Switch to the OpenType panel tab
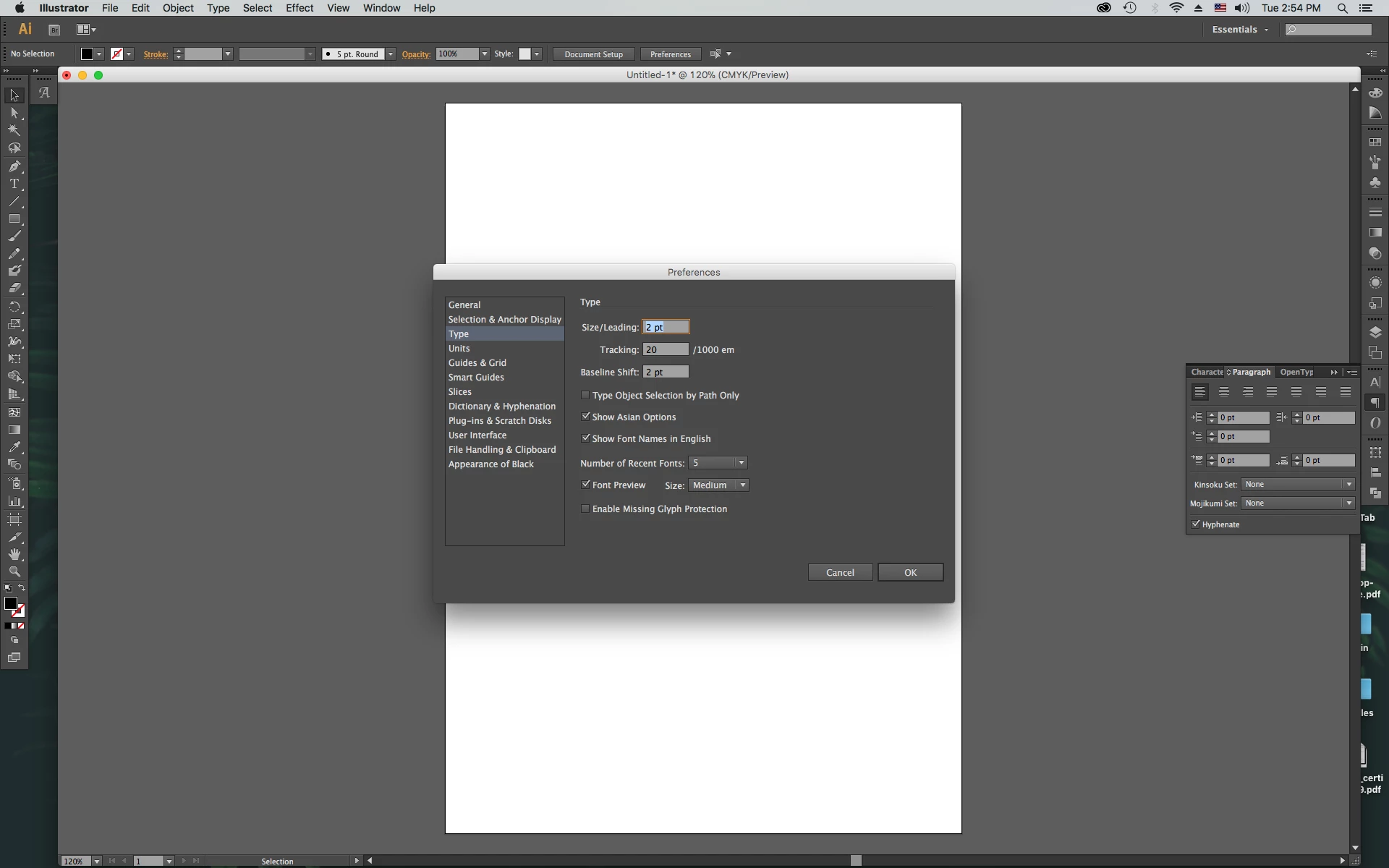This screenshot has width=1389, height=868. pyautogui.click(x=1296, y=372)
